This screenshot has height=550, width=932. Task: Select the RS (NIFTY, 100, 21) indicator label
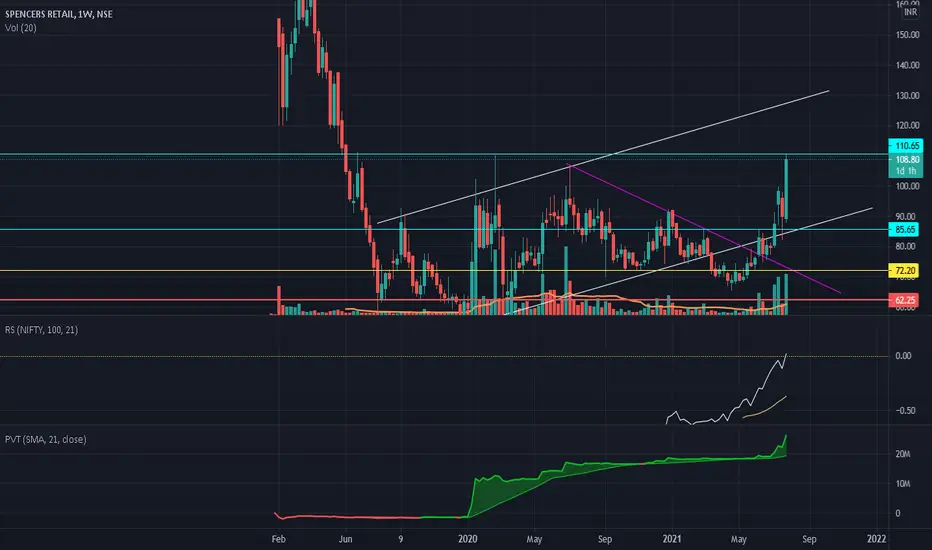click(42, 330)
